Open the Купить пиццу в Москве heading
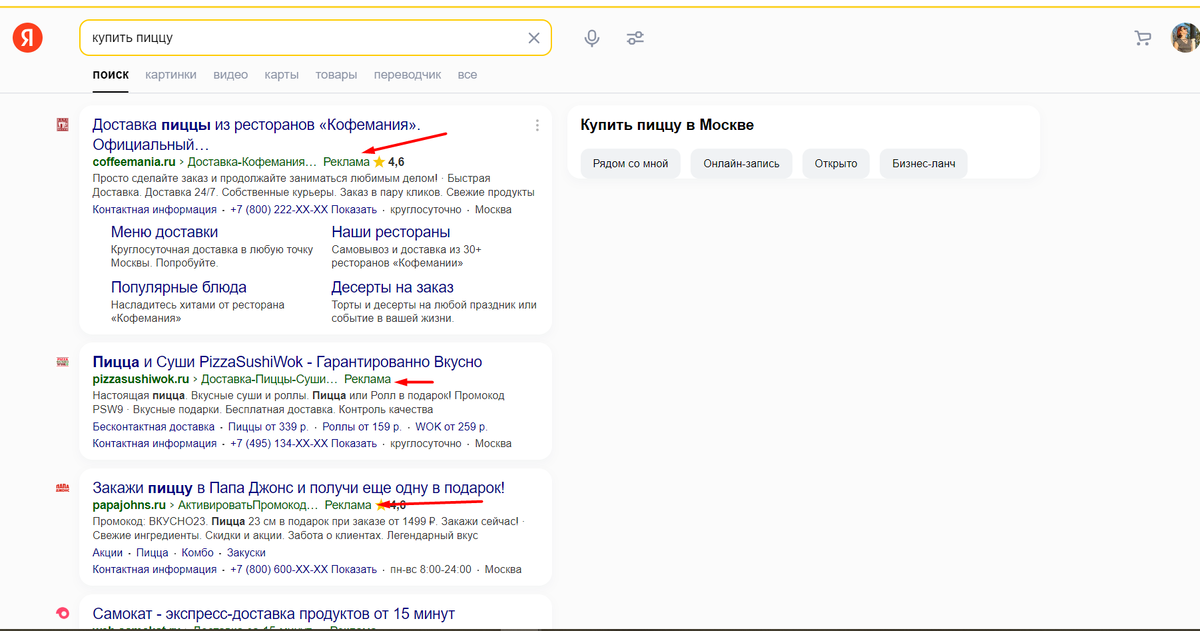 [x=667, y=125]
